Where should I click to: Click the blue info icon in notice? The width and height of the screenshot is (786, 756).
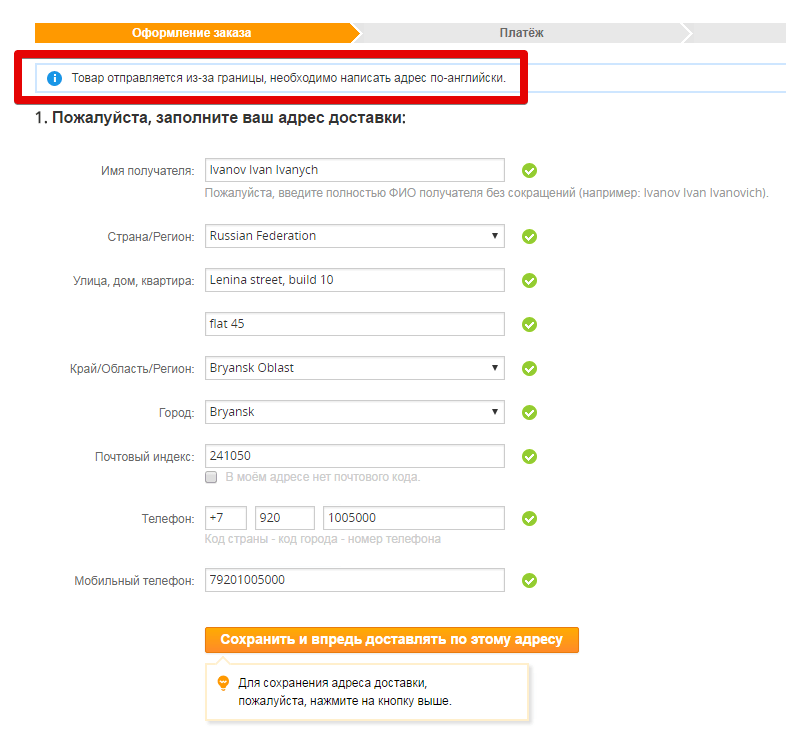click(54, 78)
